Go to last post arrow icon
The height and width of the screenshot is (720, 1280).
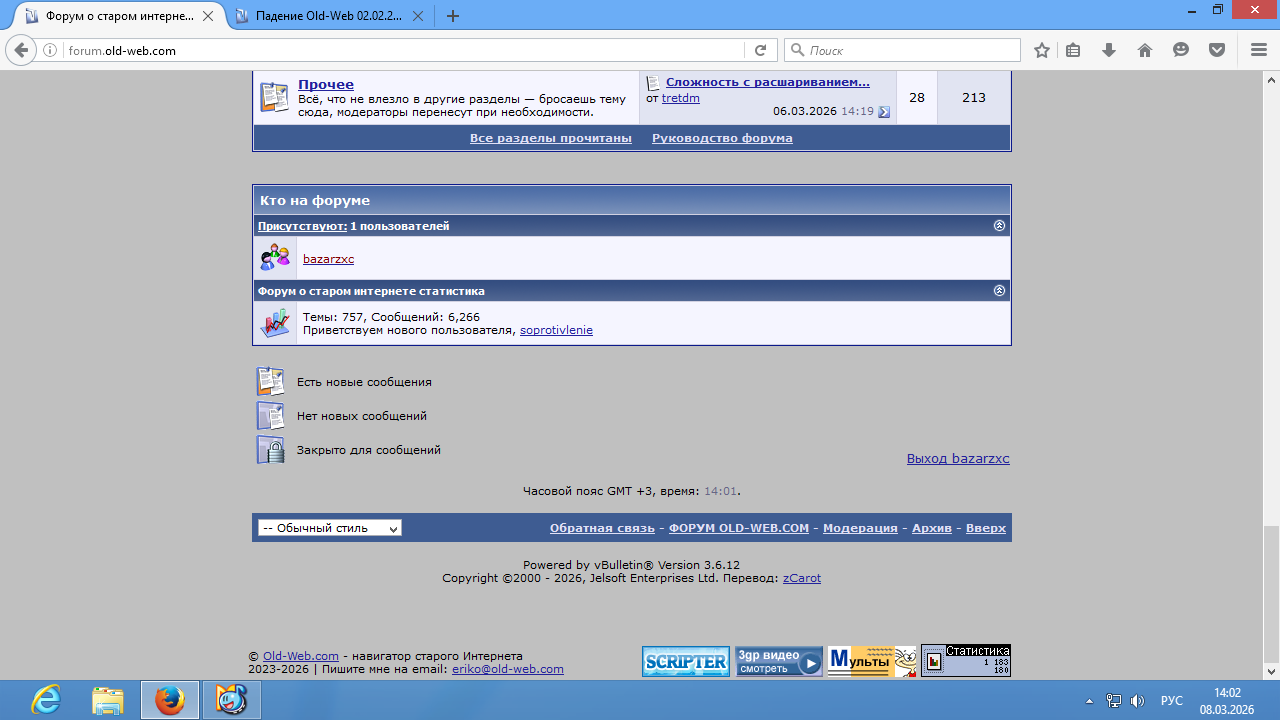pyautogui.click(x=884, y=112)
